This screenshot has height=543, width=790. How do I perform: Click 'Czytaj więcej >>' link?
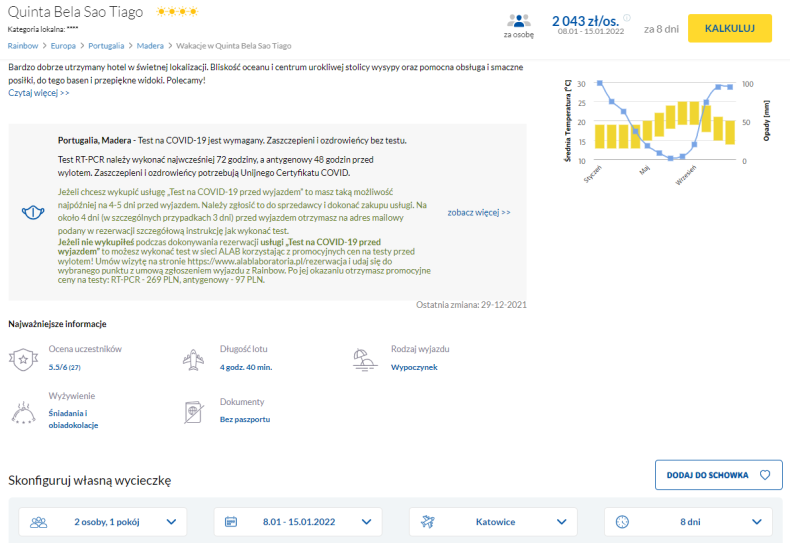point(39,93)
